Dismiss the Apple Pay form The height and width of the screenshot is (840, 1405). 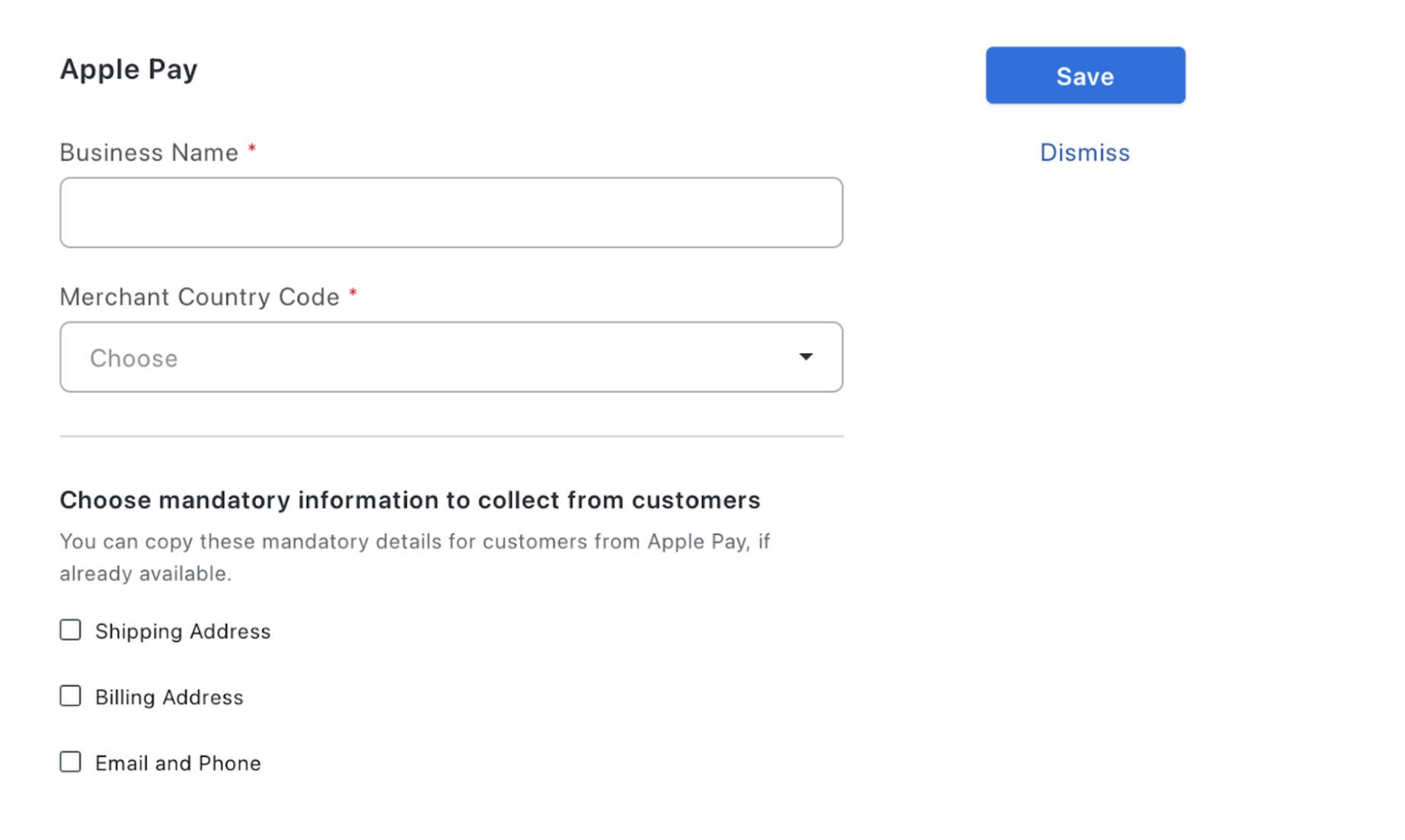point(1084,152)
